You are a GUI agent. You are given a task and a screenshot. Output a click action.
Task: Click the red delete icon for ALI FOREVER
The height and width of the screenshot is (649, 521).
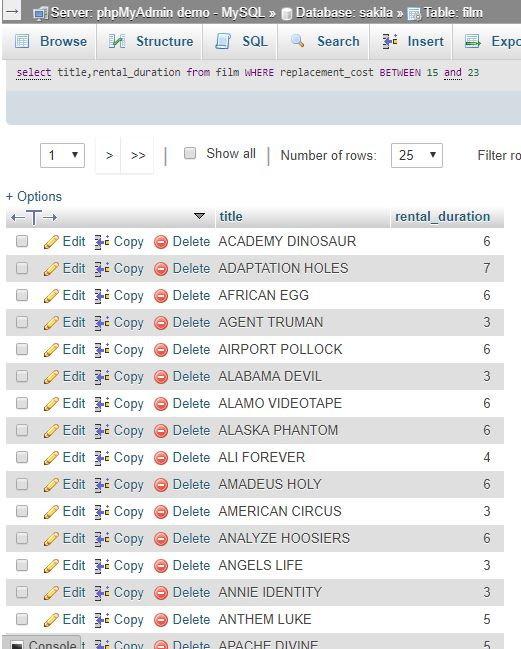[x=161, y=458]
